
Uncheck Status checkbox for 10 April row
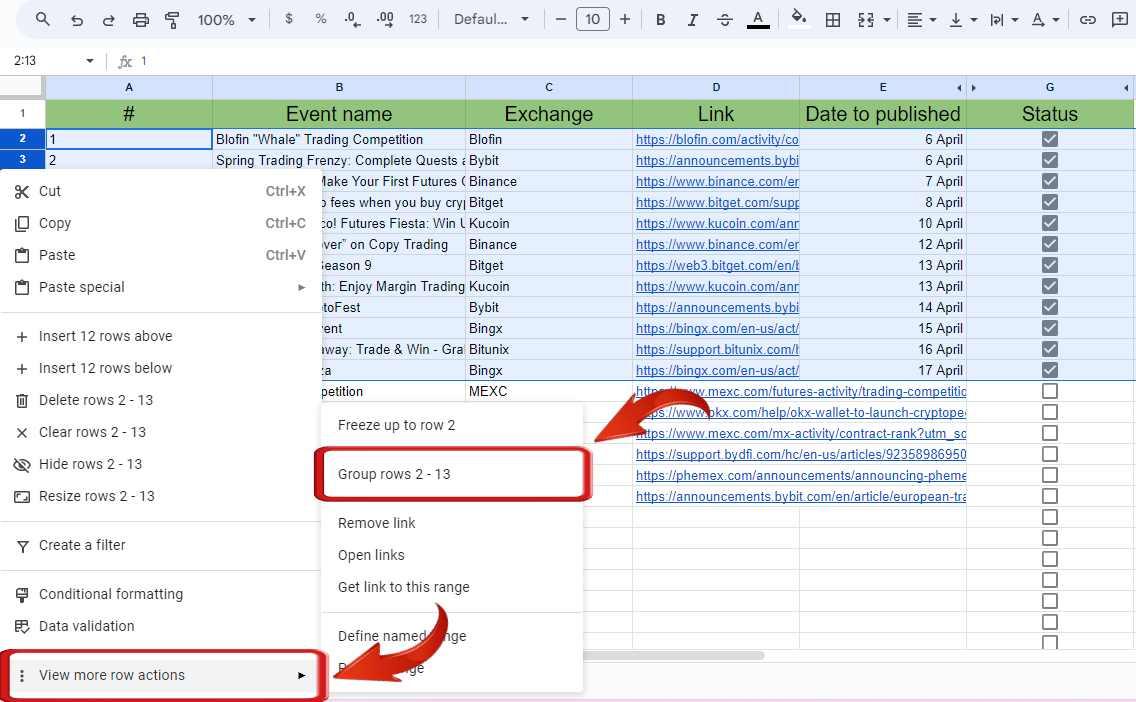[1050, 223]
